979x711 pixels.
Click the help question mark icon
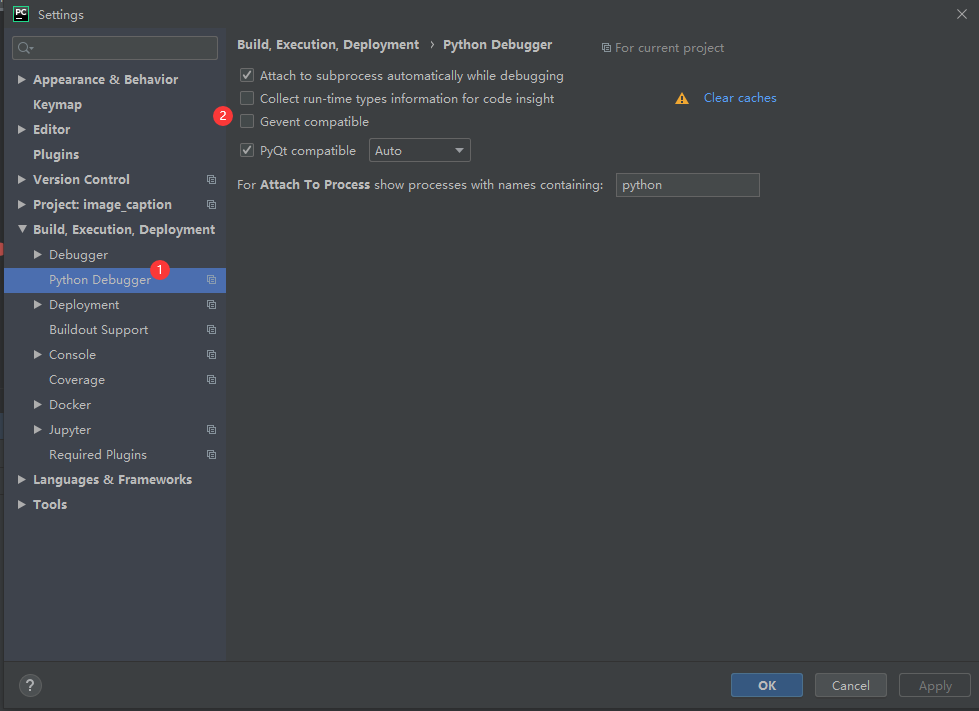(x=29, y=685)
